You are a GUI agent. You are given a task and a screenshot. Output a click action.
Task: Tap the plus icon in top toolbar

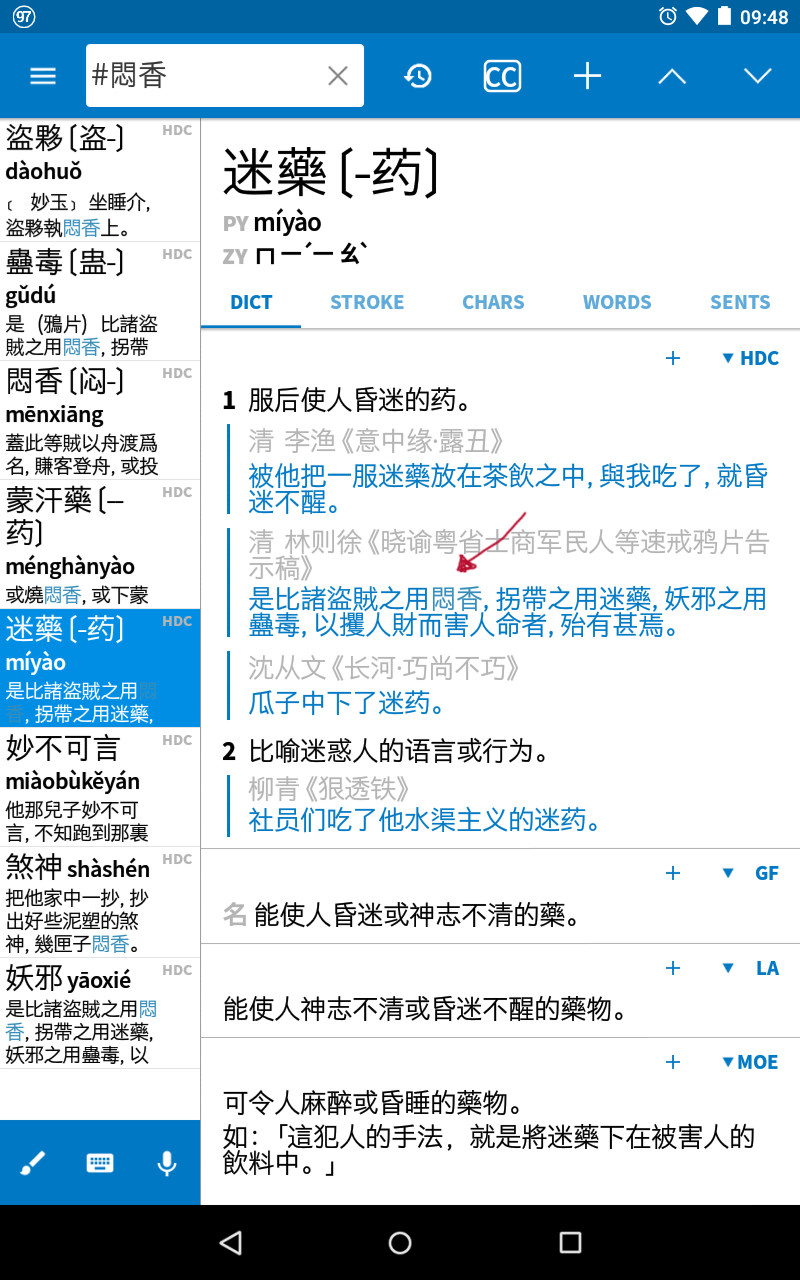[x=587, y=76]
